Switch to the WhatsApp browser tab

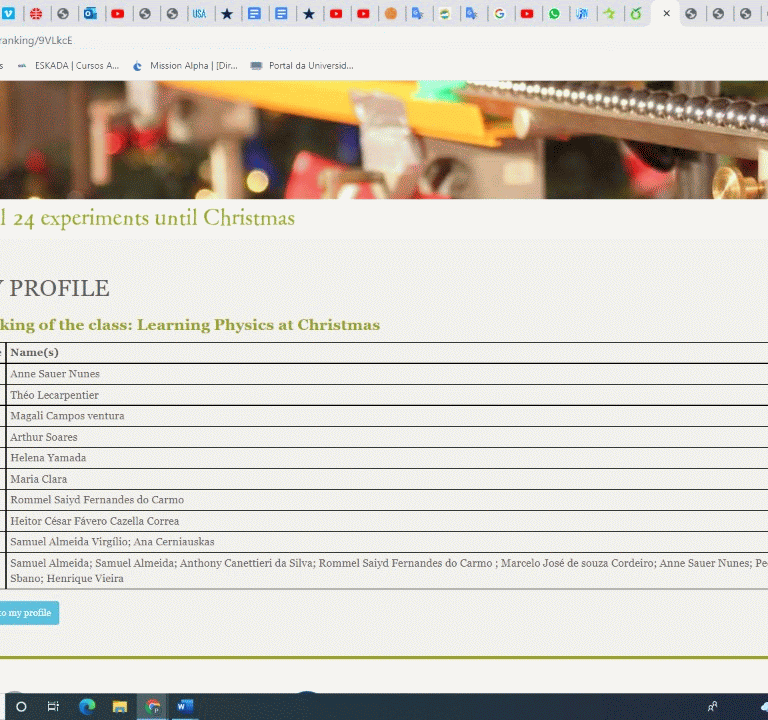click(554, 14)
